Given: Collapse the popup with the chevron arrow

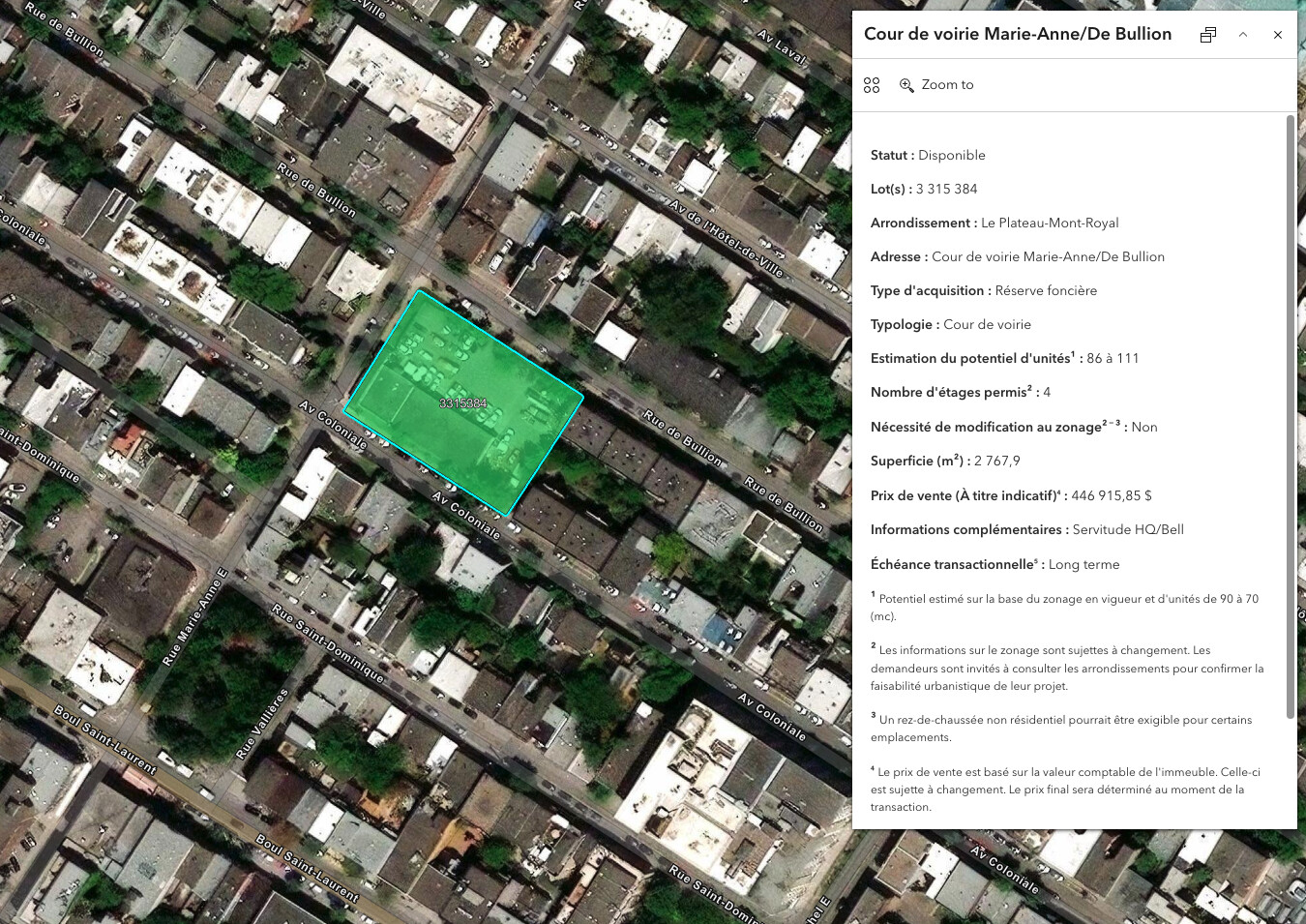Looking at the screenshot, I should [x=1243, y=35].
